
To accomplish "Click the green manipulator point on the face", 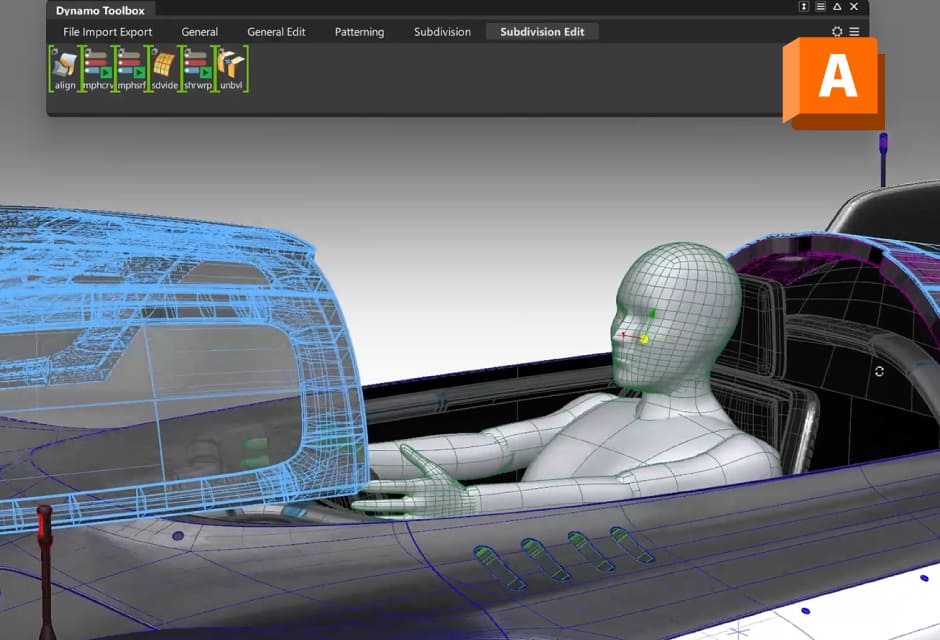I will [x=652, y=313].
